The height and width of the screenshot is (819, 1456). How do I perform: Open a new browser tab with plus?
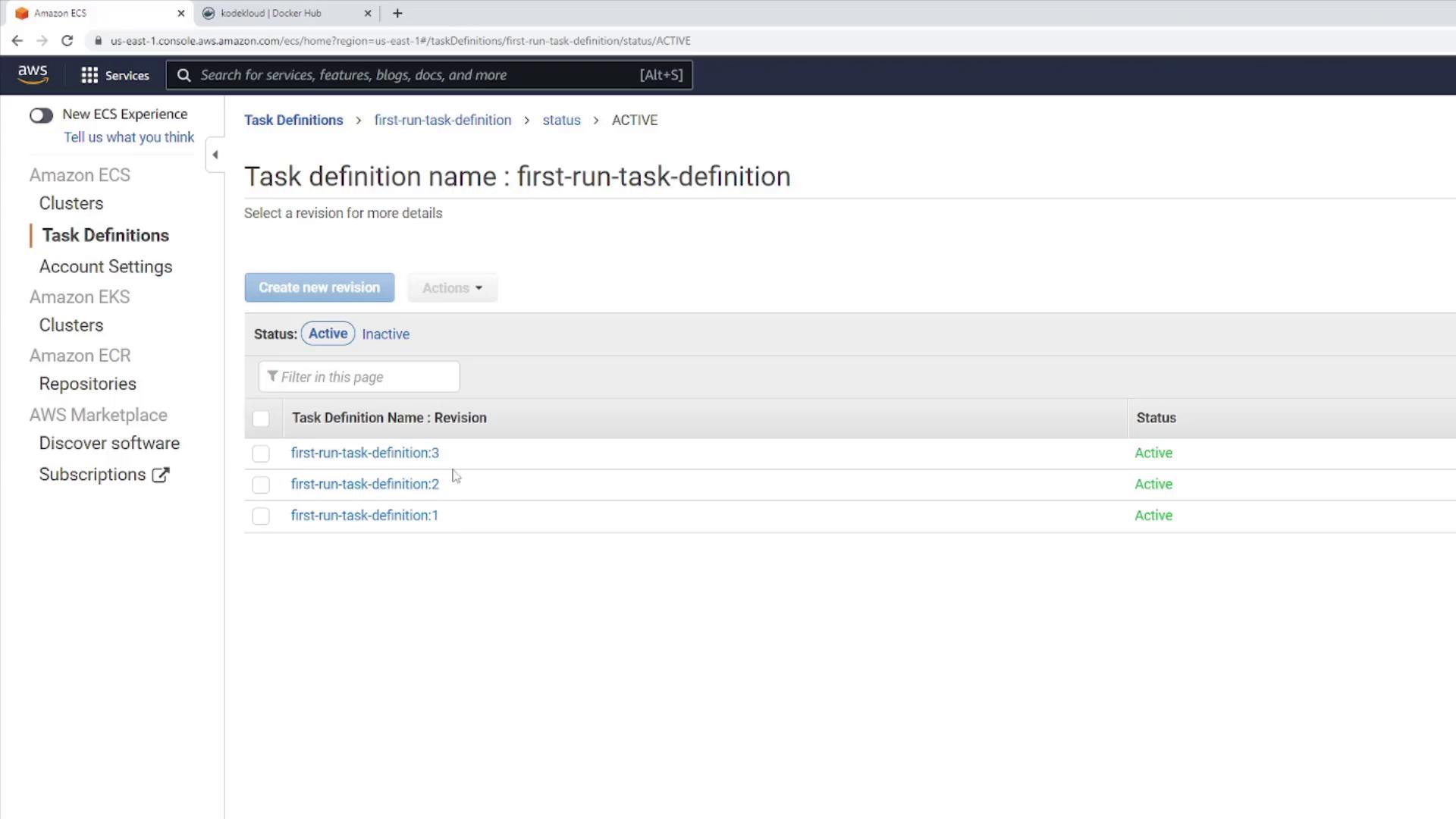[397, 13]
